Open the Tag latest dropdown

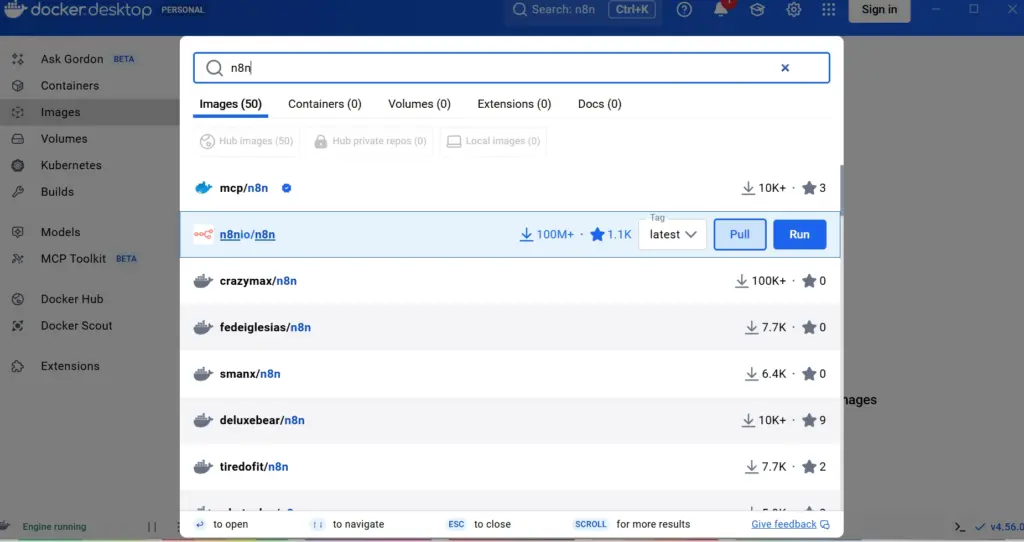point(673,234)
